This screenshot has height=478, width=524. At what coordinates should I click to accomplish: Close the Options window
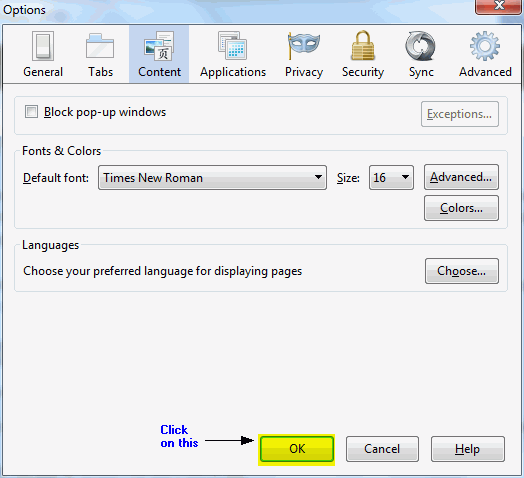point(499,6)
